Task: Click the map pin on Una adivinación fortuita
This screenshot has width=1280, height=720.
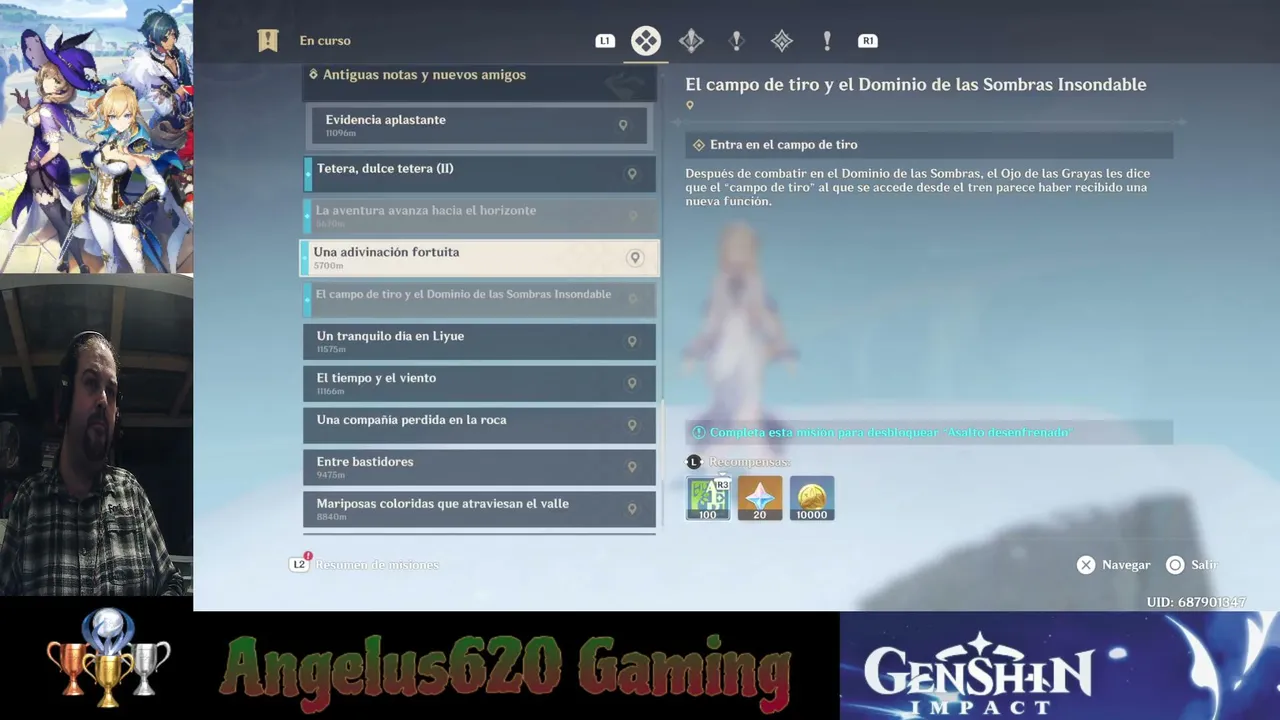Action: (634, 258)
